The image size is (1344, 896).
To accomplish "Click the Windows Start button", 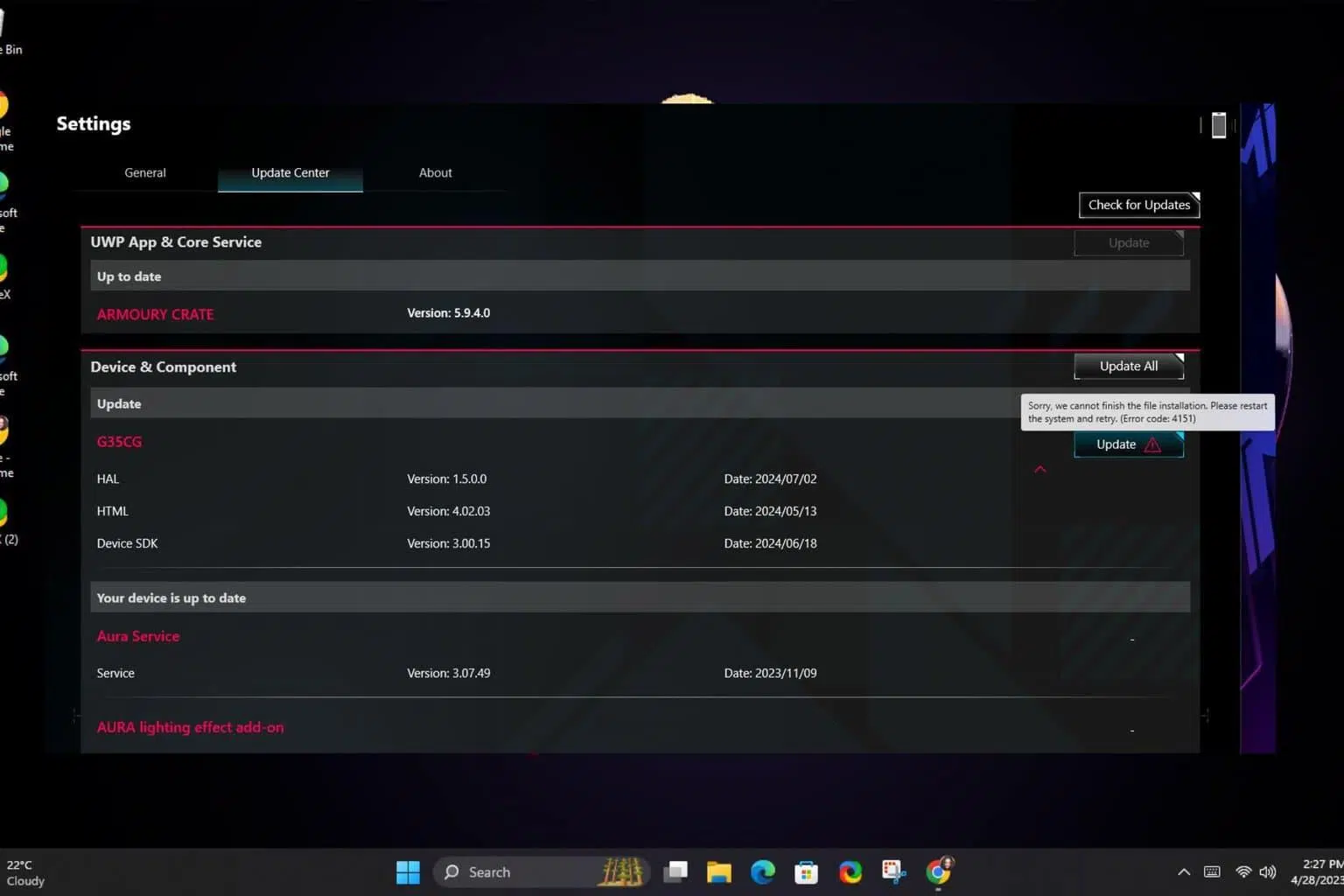I will pos(408,871).
